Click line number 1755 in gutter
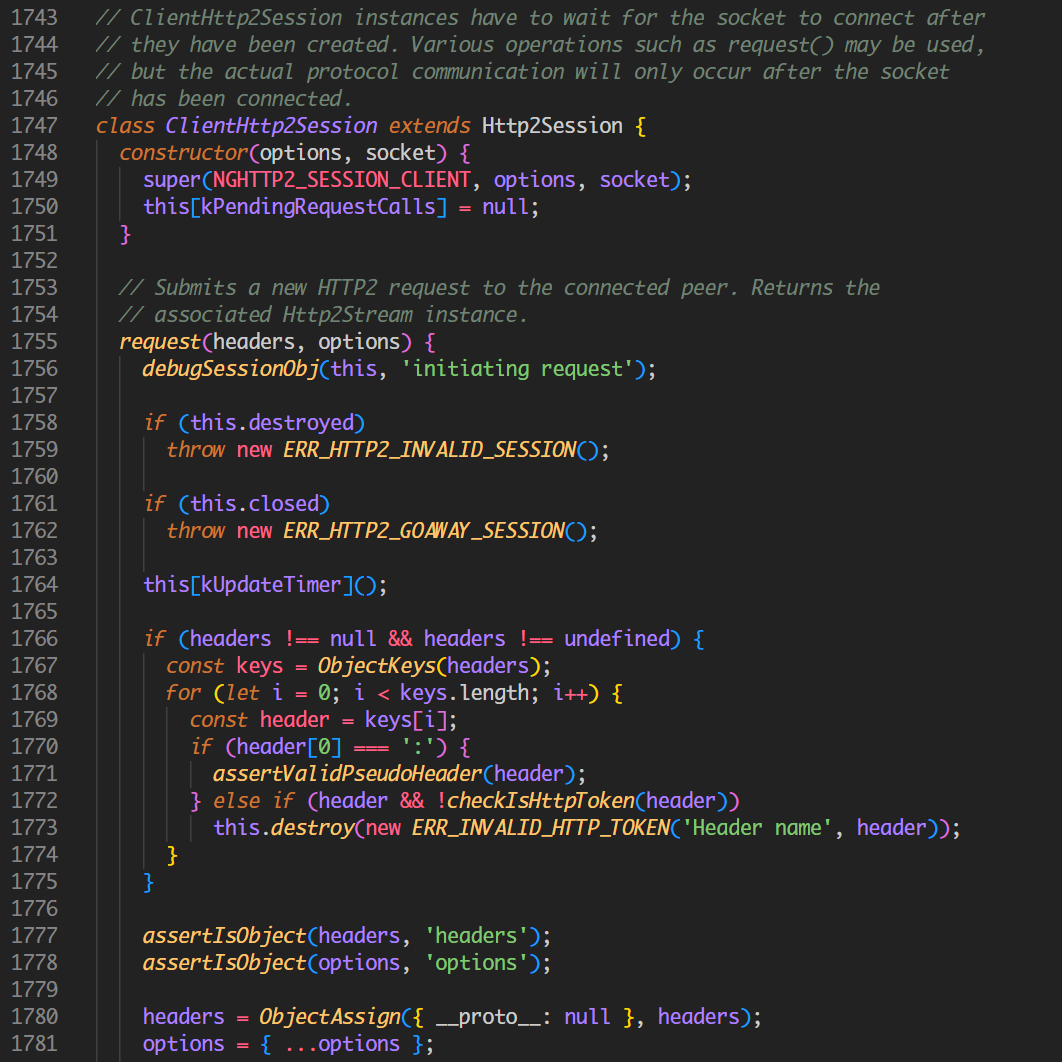 (35, 342)
